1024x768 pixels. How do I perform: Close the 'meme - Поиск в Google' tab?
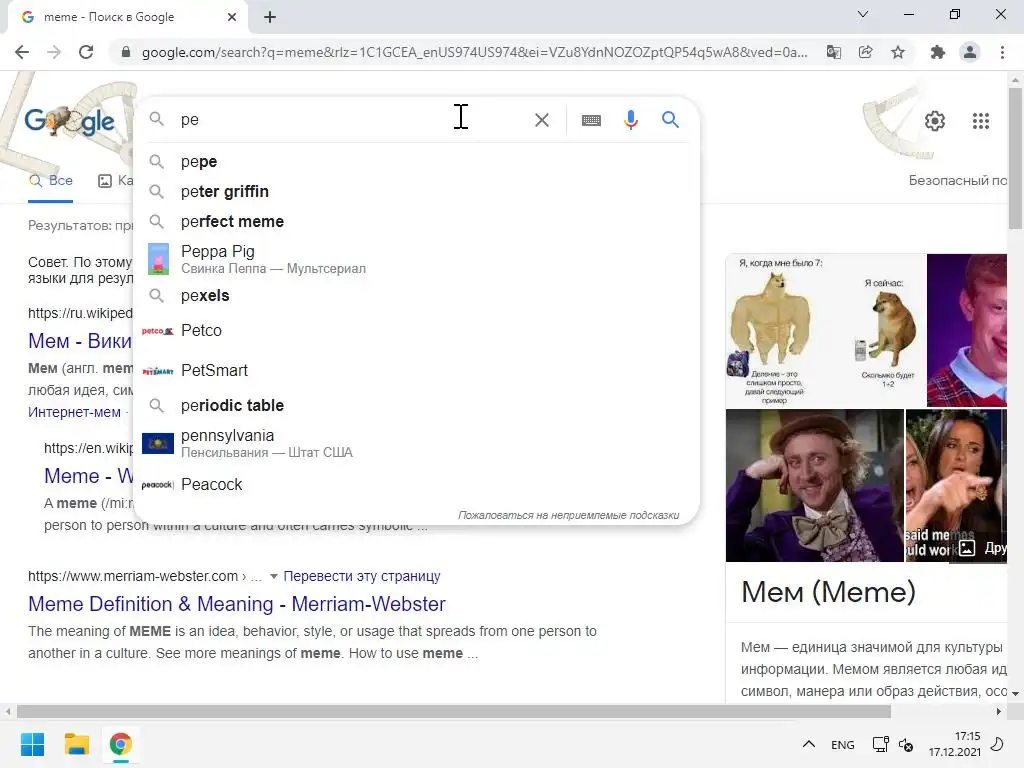click(232, 17)
